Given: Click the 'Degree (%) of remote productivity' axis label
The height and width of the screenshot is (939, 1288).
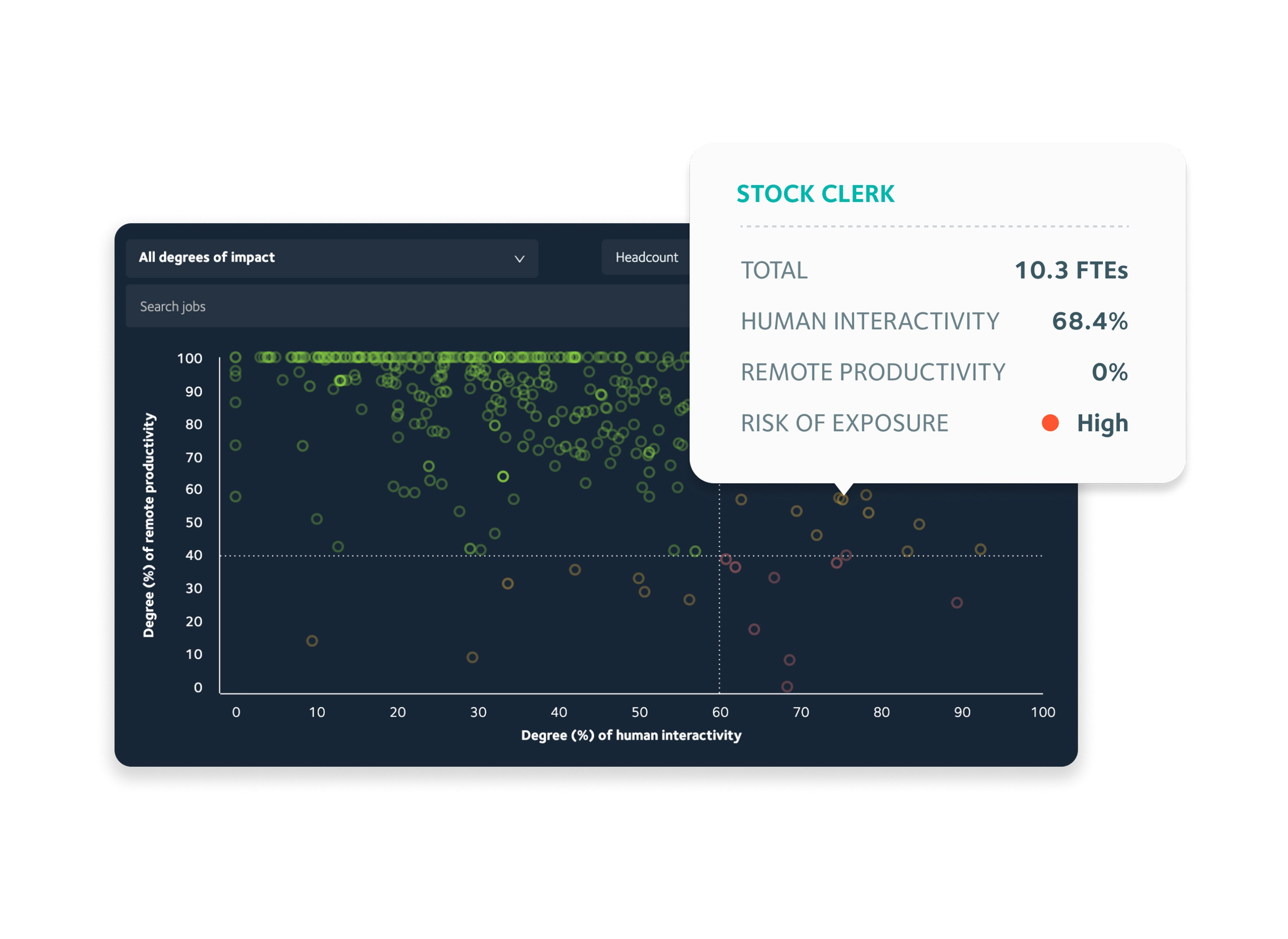Looking at the screenshot, I should pyautogui.click(x=149, y=525).
